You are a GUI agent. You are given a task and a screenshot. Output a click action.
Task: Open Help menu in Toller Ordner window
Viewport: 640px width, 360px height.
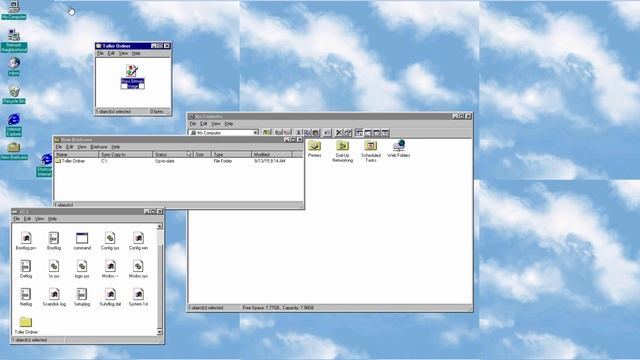(136, 53)
